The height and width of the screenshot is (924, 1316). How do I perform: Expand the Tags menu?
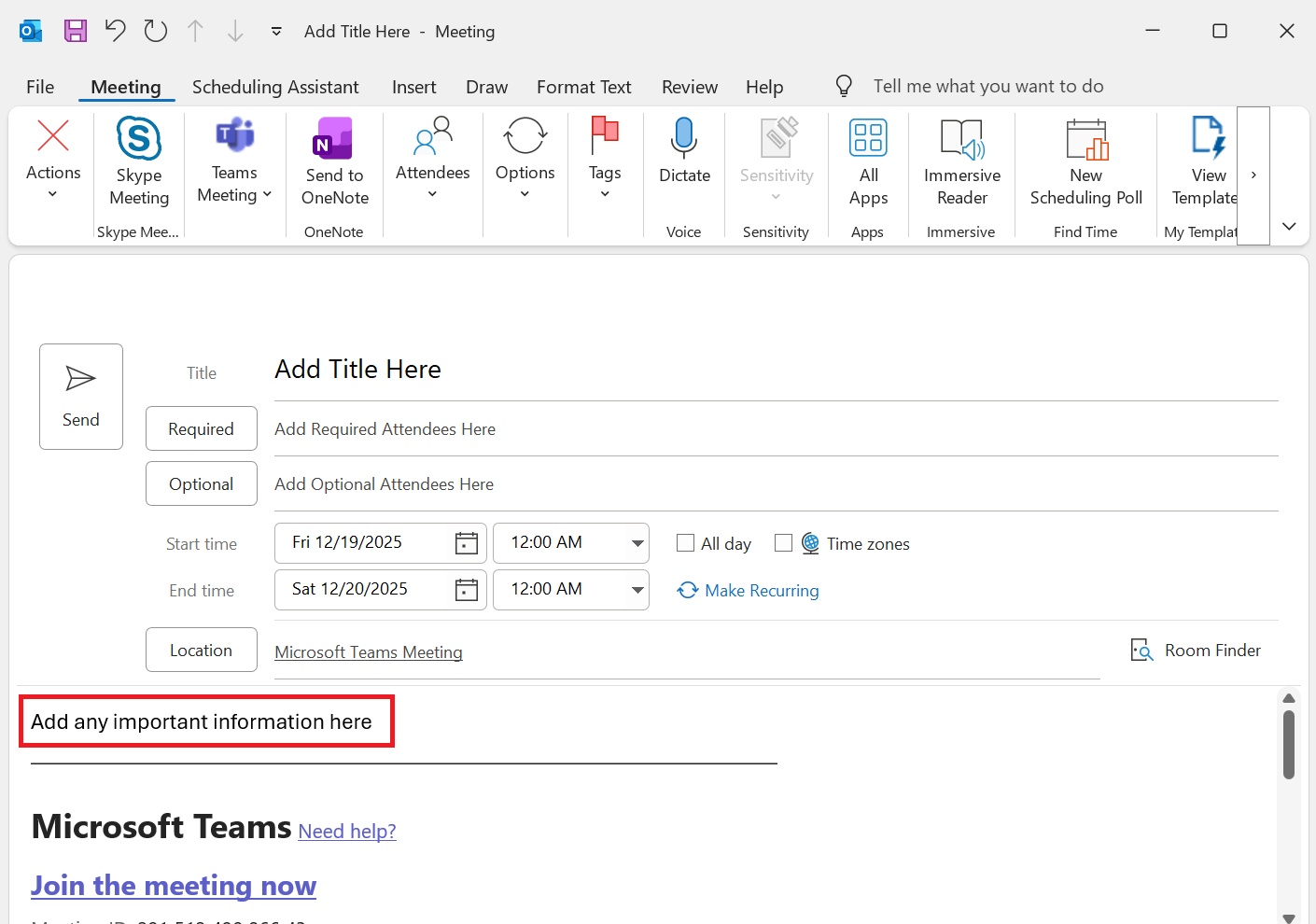[605, 161]
